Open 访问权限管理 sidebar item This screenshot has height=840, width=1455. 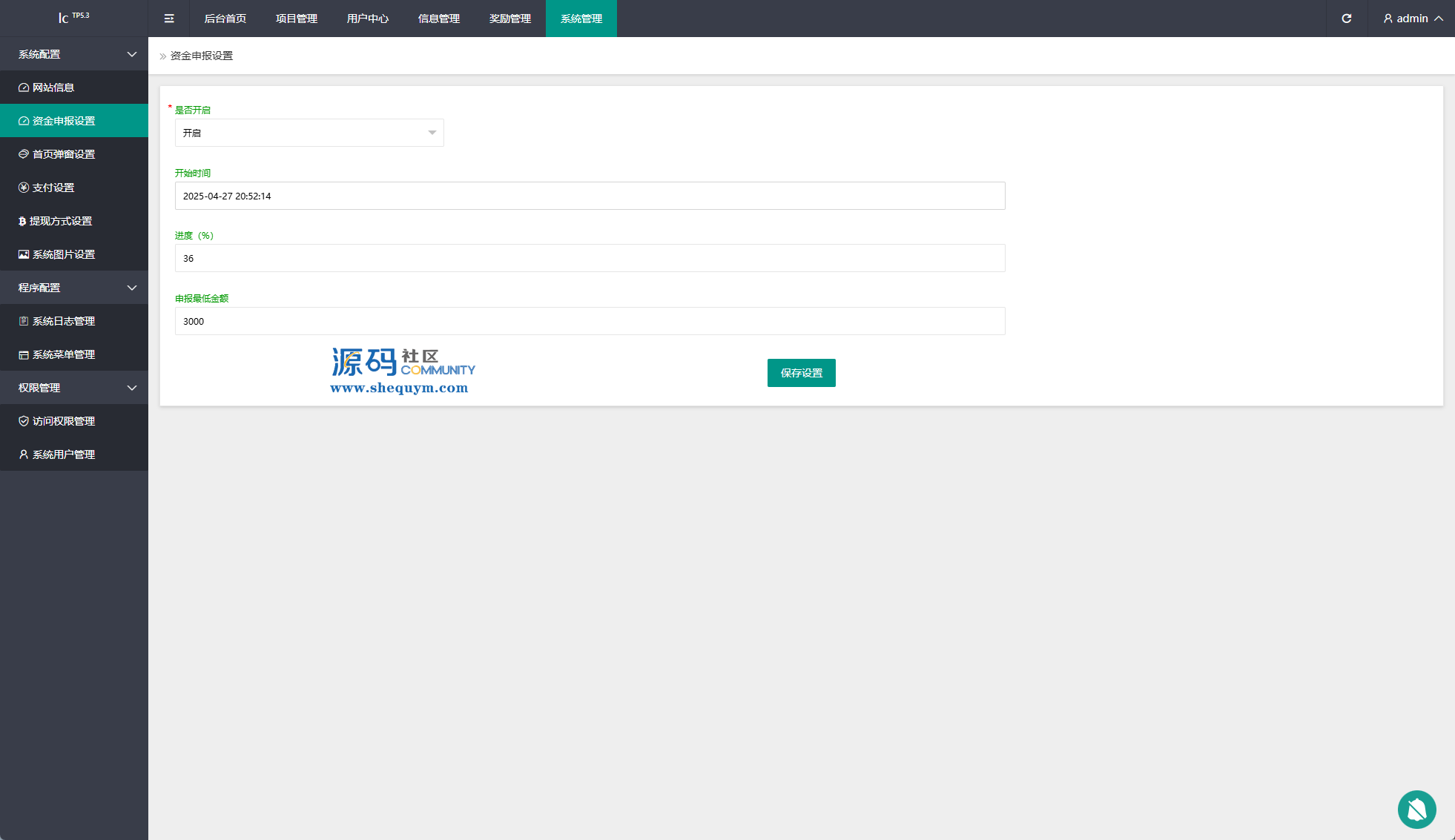point(64,421)
